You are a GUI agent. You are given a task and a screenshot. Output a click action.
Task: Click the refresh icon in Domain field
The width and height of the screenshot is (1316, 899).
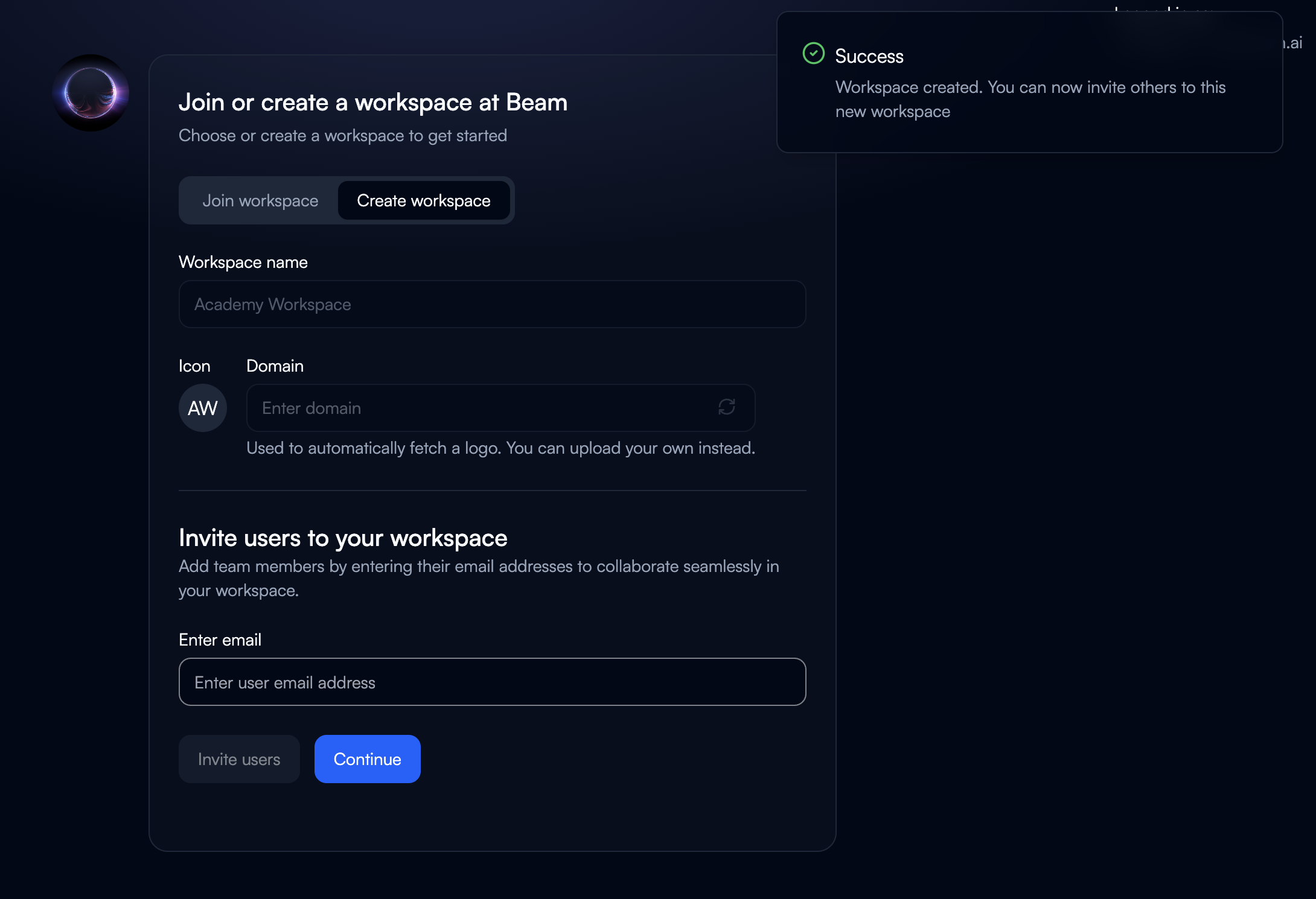click(x=726, y=407)
